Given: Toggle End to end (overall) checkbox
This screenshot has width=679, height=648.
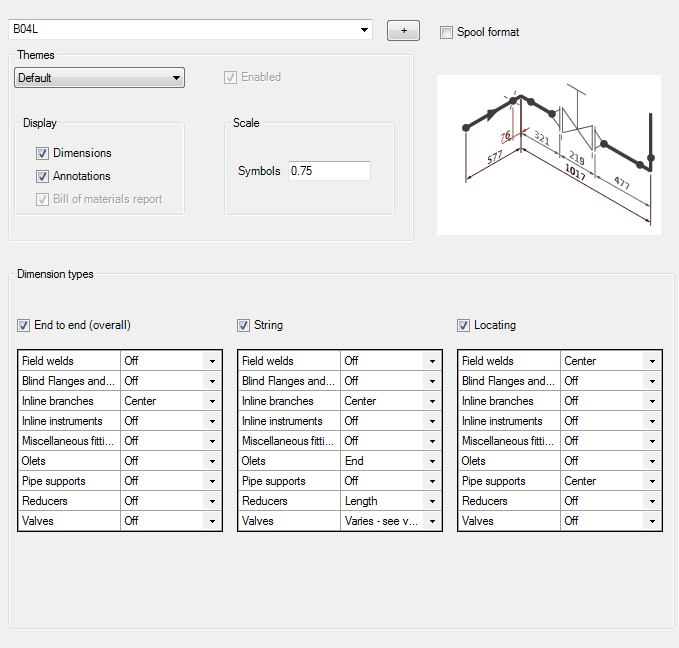Looking at the screenshot, I should [24, 325].
